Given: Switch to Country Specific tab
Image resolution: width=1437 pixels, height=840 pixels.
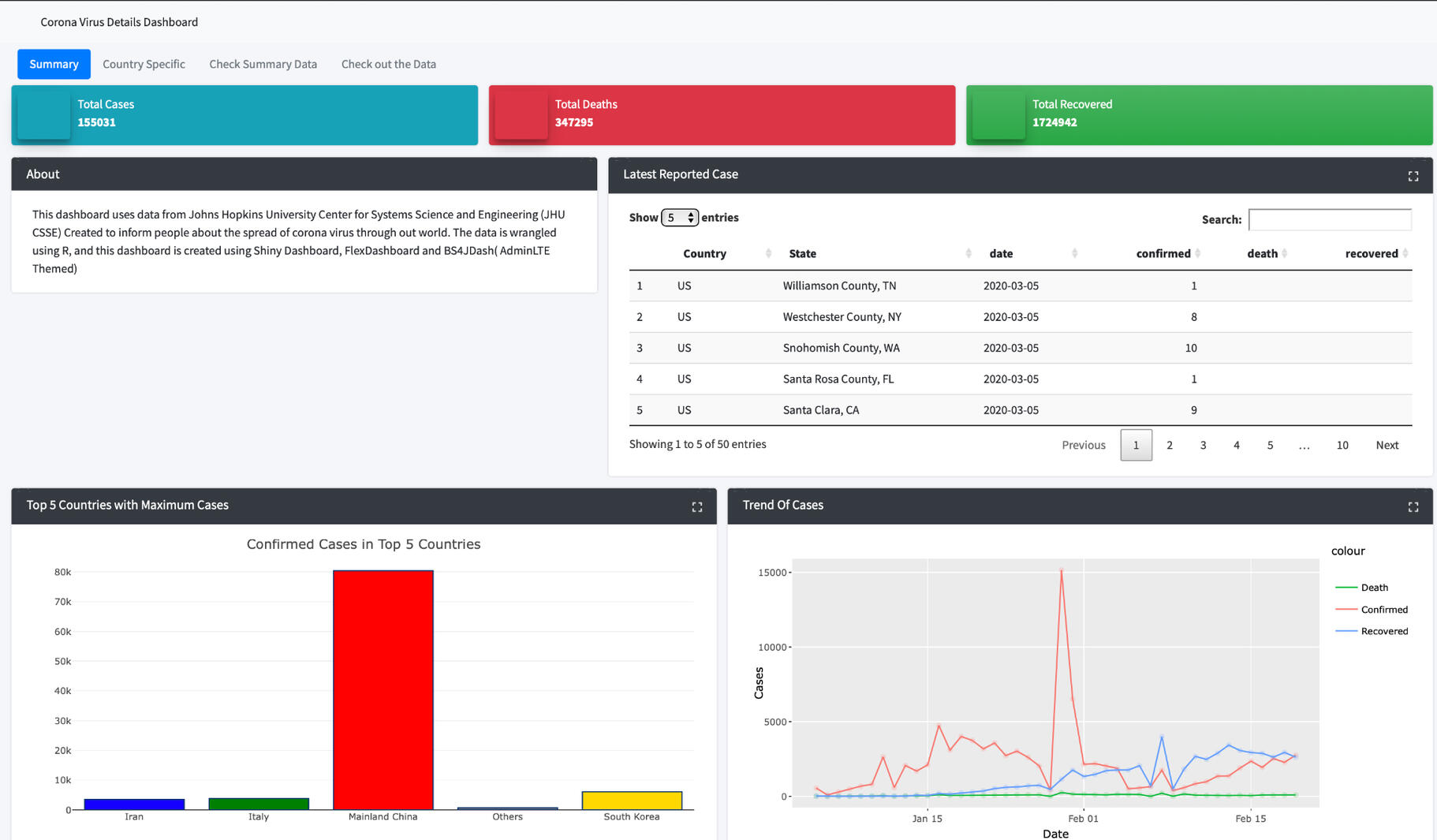Looking at the screenshot, I should pyautogui.click(x=144, y=64).
